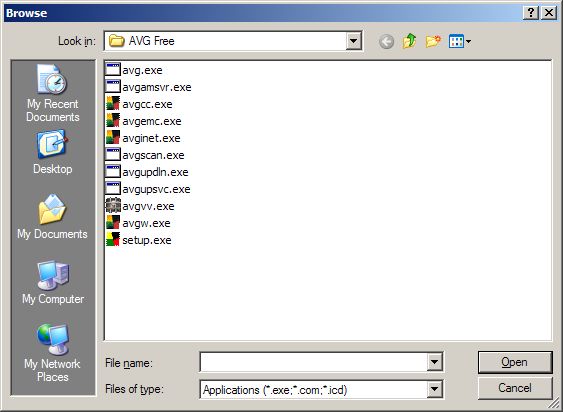Click the question mark Help button
The image size is (563, 412).
tap(531, 13)
